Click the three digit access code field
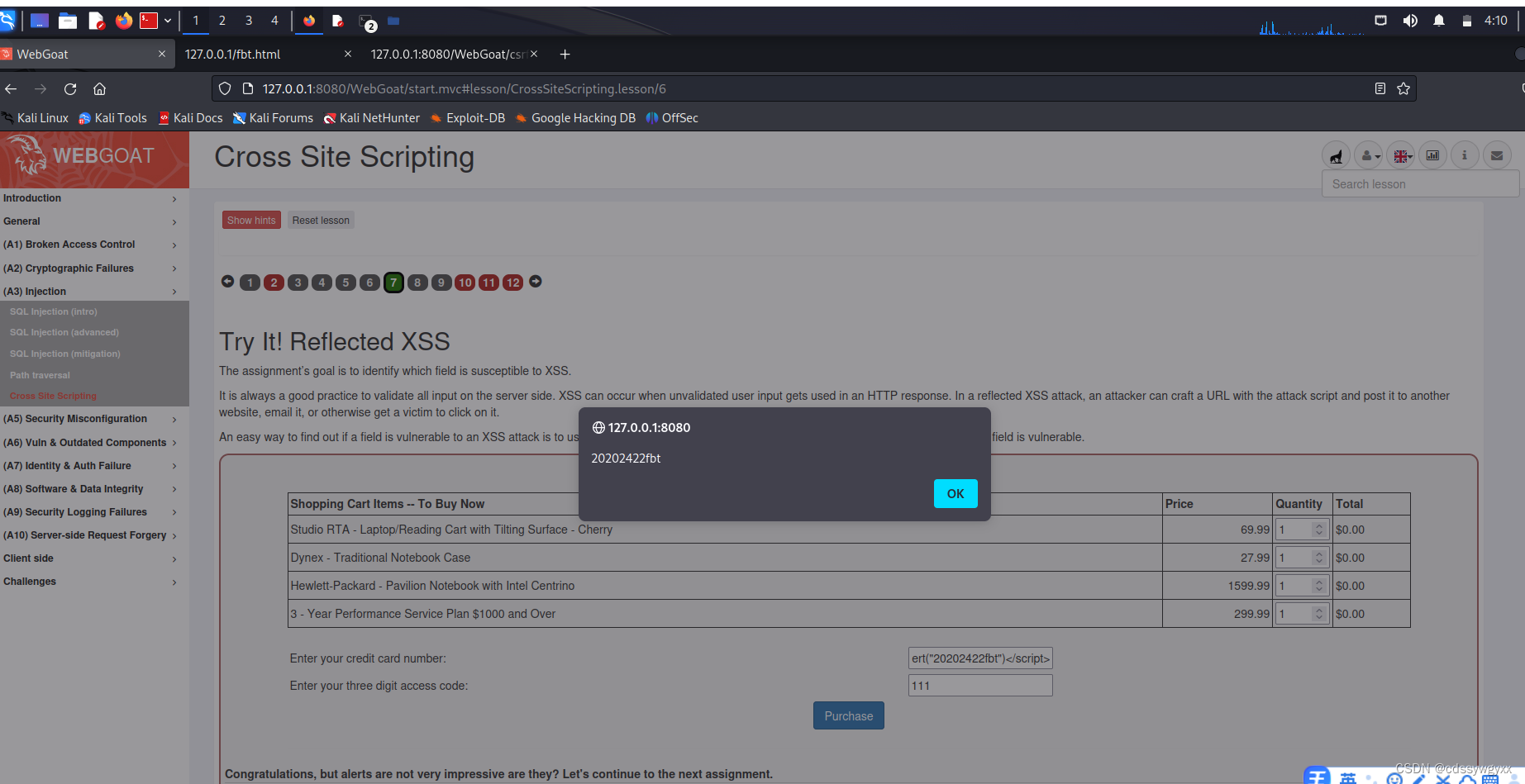 coord(980,686)
